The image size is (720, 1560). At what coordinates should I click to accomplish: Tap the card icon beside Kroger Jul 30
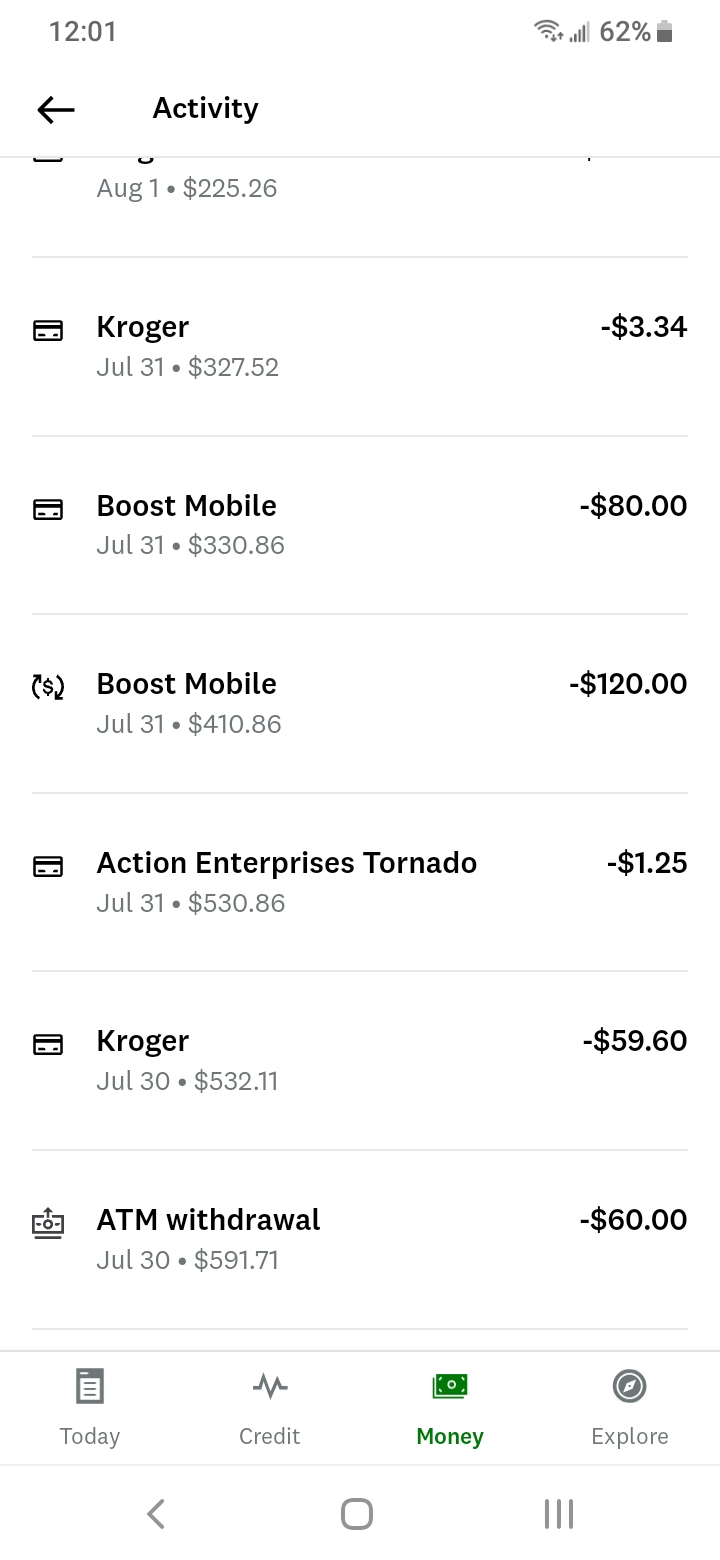(x=48, y=1044)
